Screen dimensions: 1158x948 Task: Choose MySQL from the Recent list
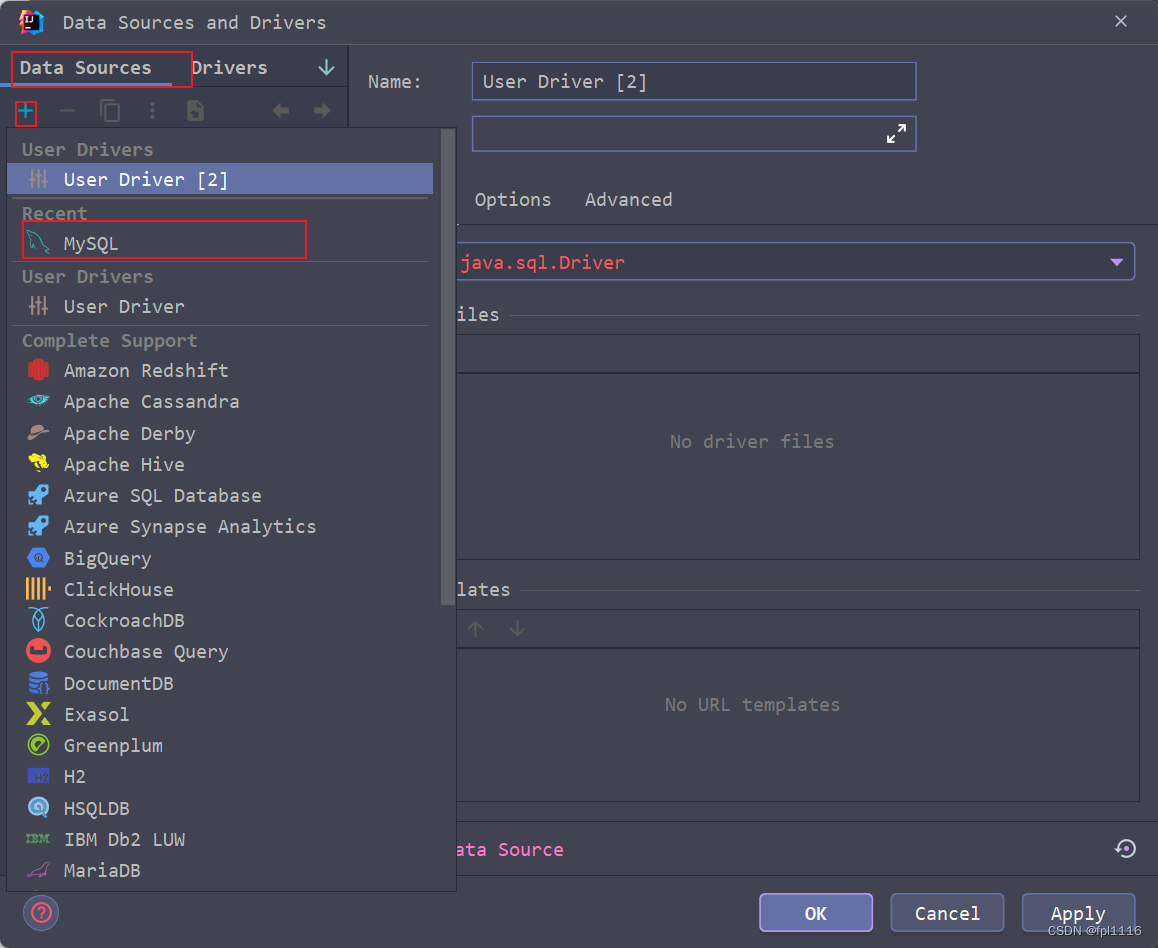[x=220, y=243]
